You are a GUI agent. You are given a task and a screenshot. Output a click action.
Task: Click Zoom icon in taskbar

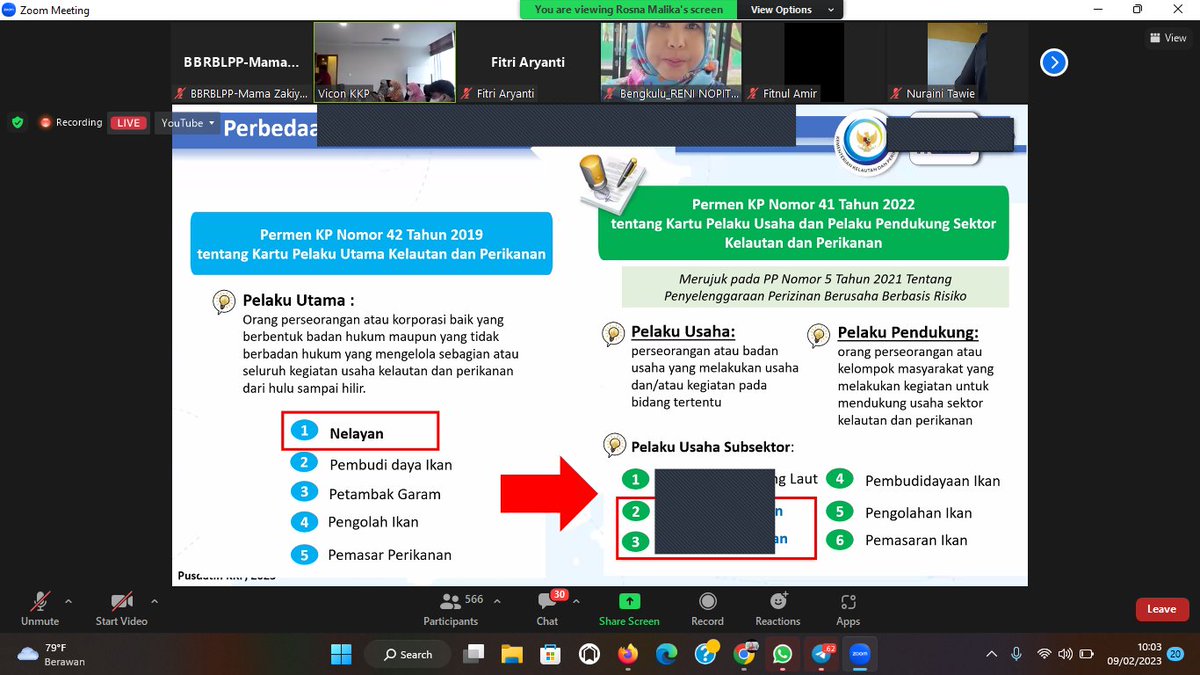tap(859, 654)
